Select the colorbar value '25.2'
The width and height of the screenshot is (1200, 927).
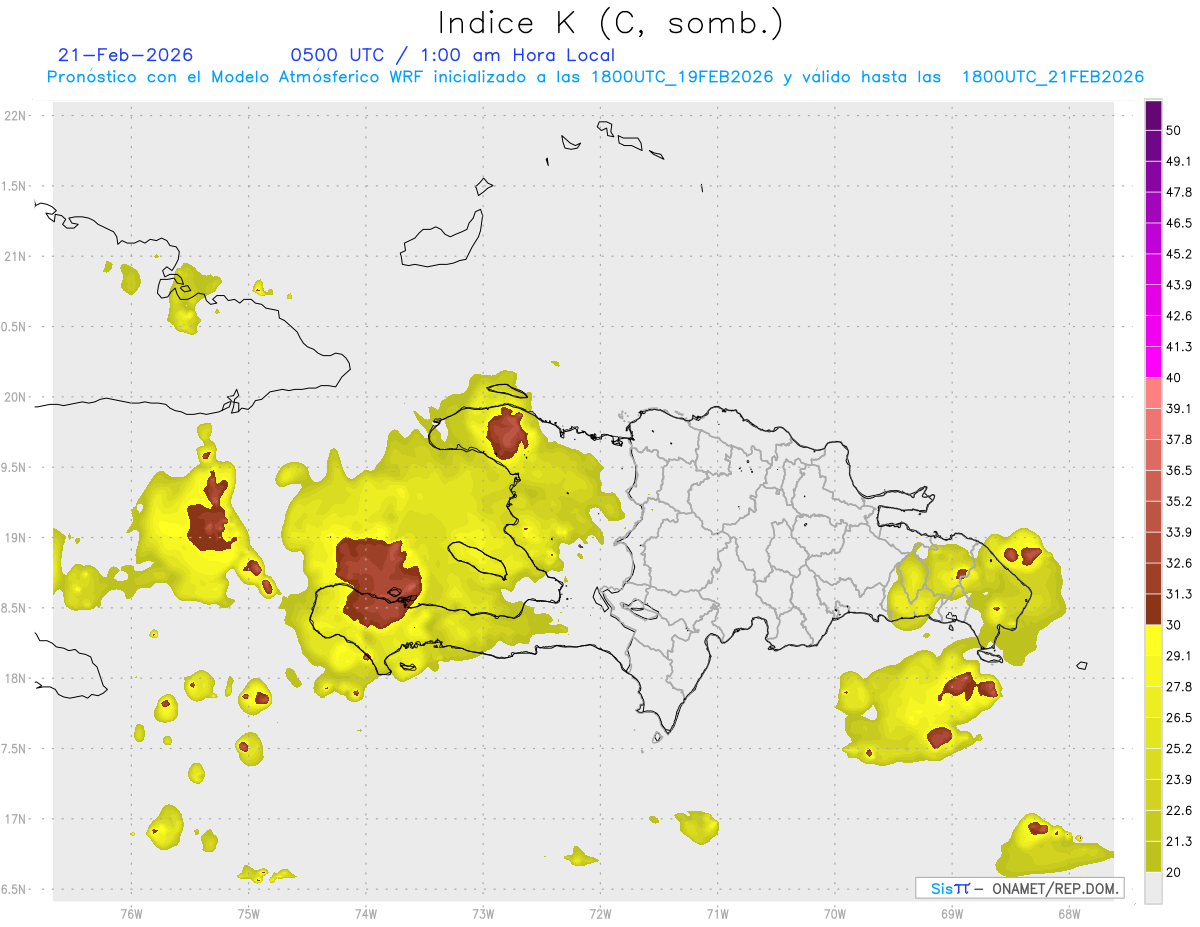pos(1179,749)
